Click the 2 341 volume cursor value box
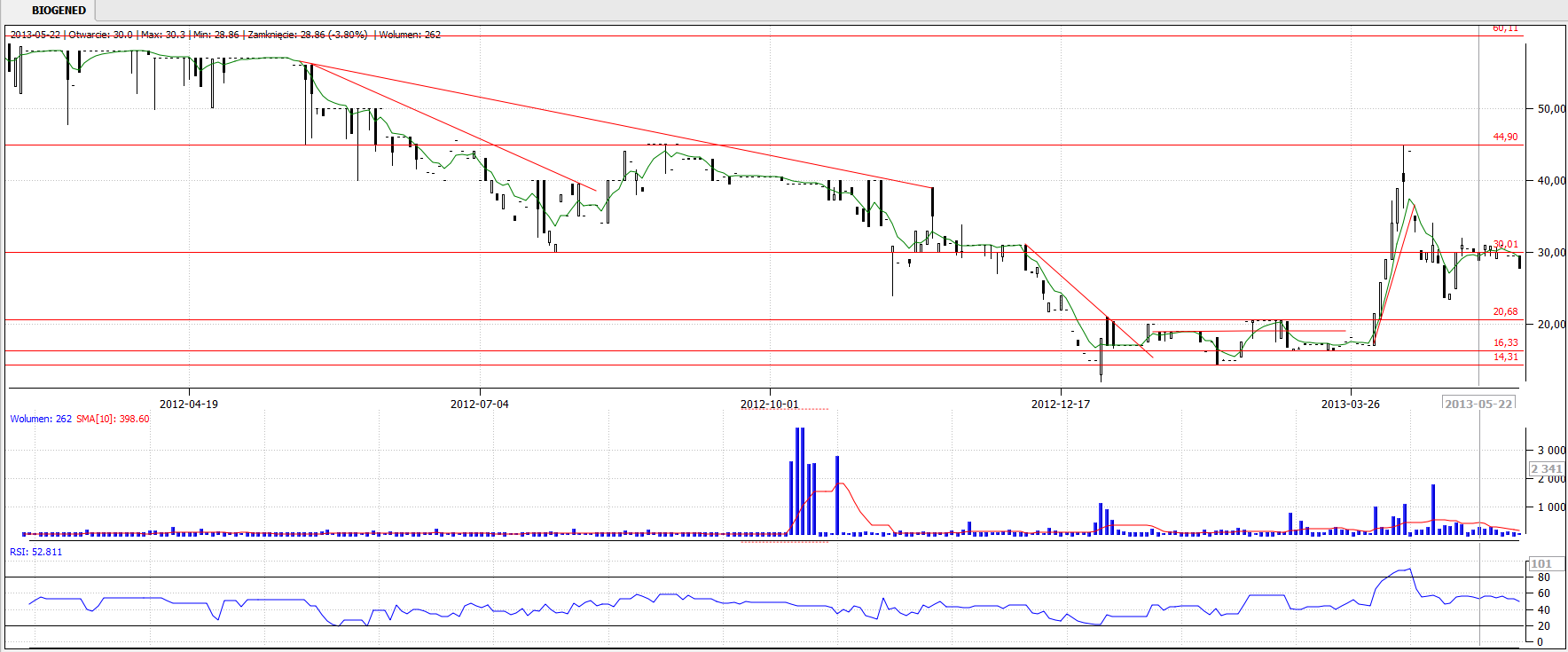1568x652 pixels. coord(1546,469)
